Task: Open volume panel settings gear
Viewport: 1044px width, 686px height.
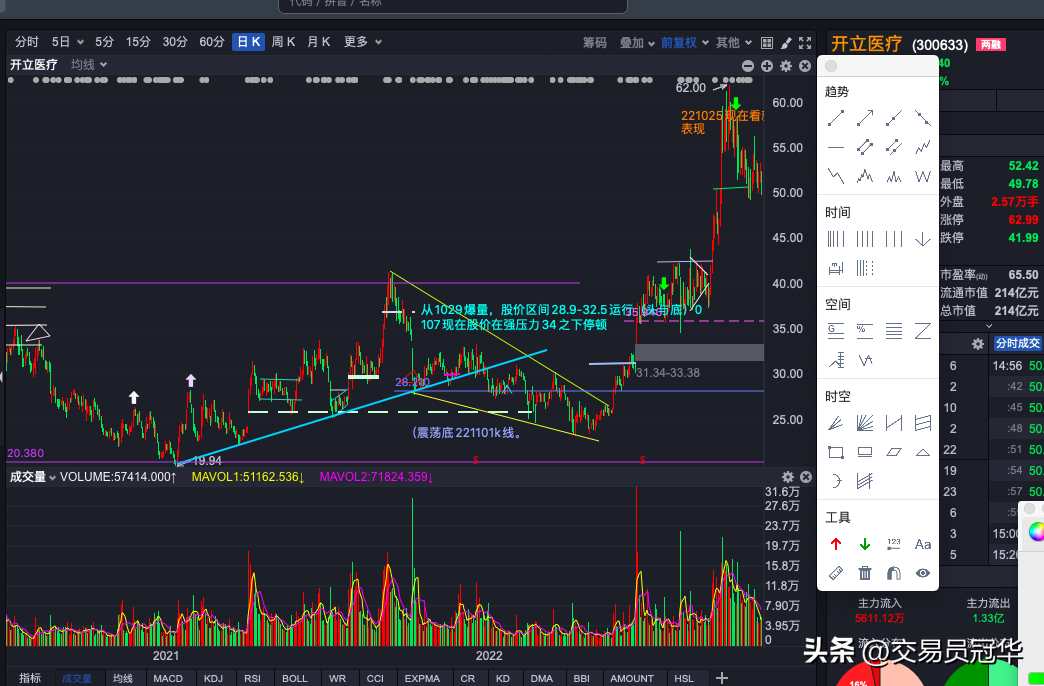Action: tap(788, 477)
